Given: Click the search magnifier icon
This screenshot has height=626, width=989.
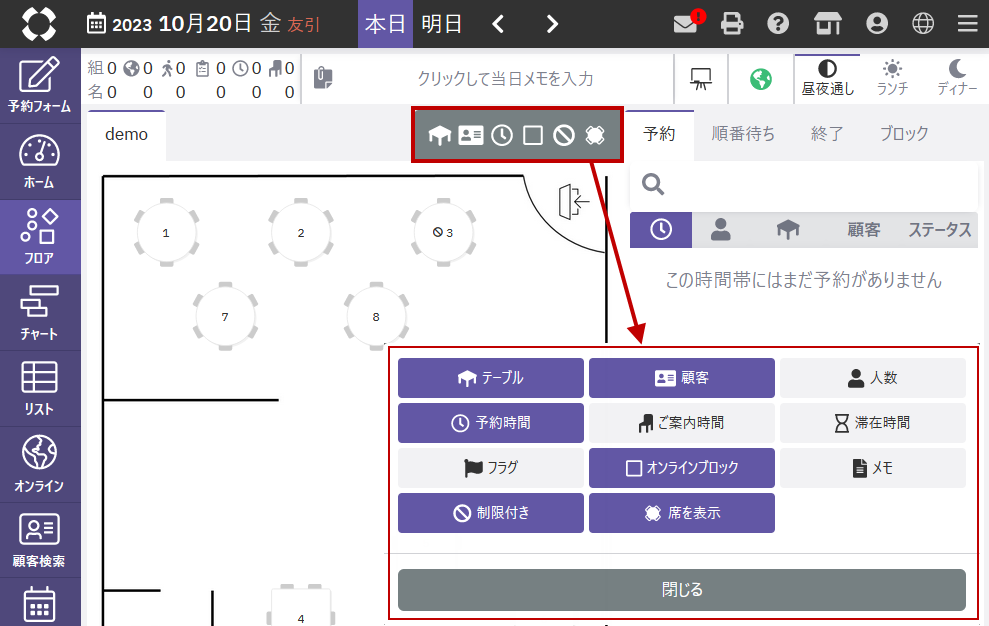Looking at the screenshot, I should (654, 184).
